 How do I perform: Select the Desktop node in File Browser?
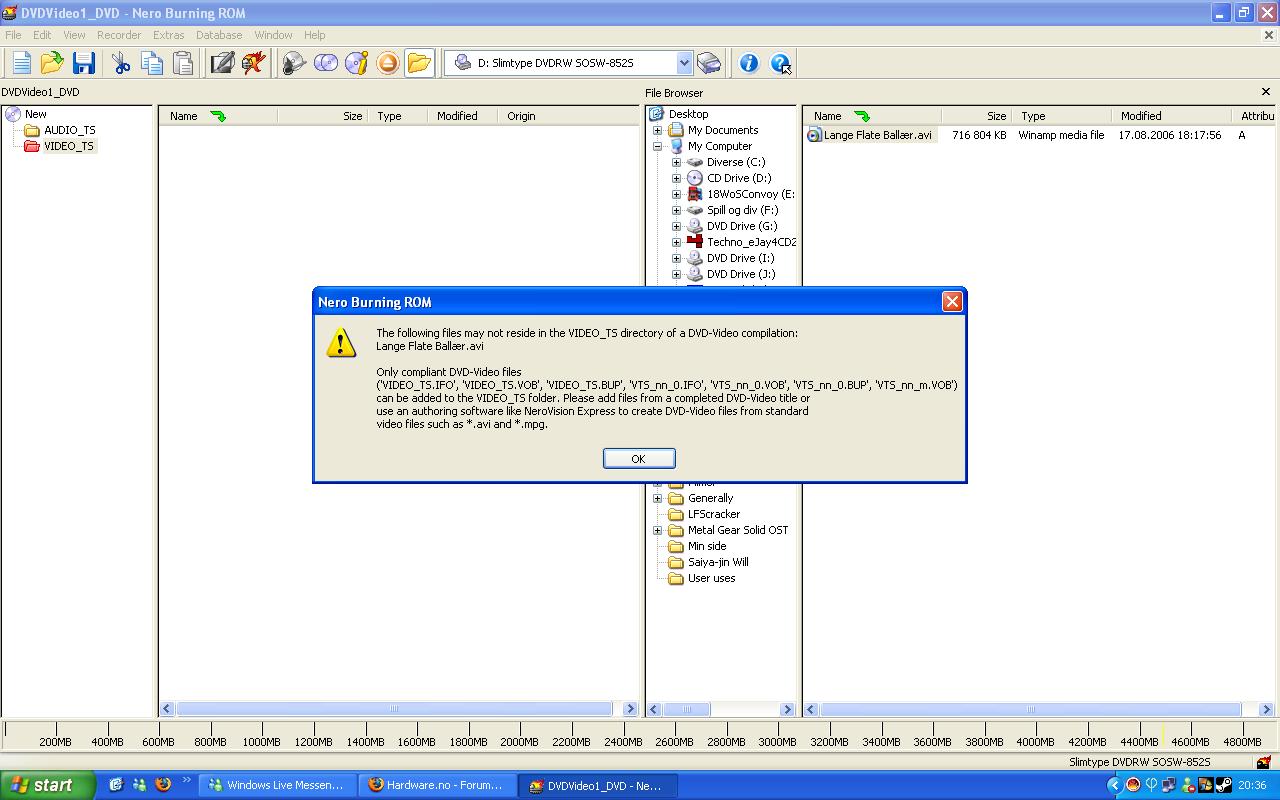(x=679, y=114)
